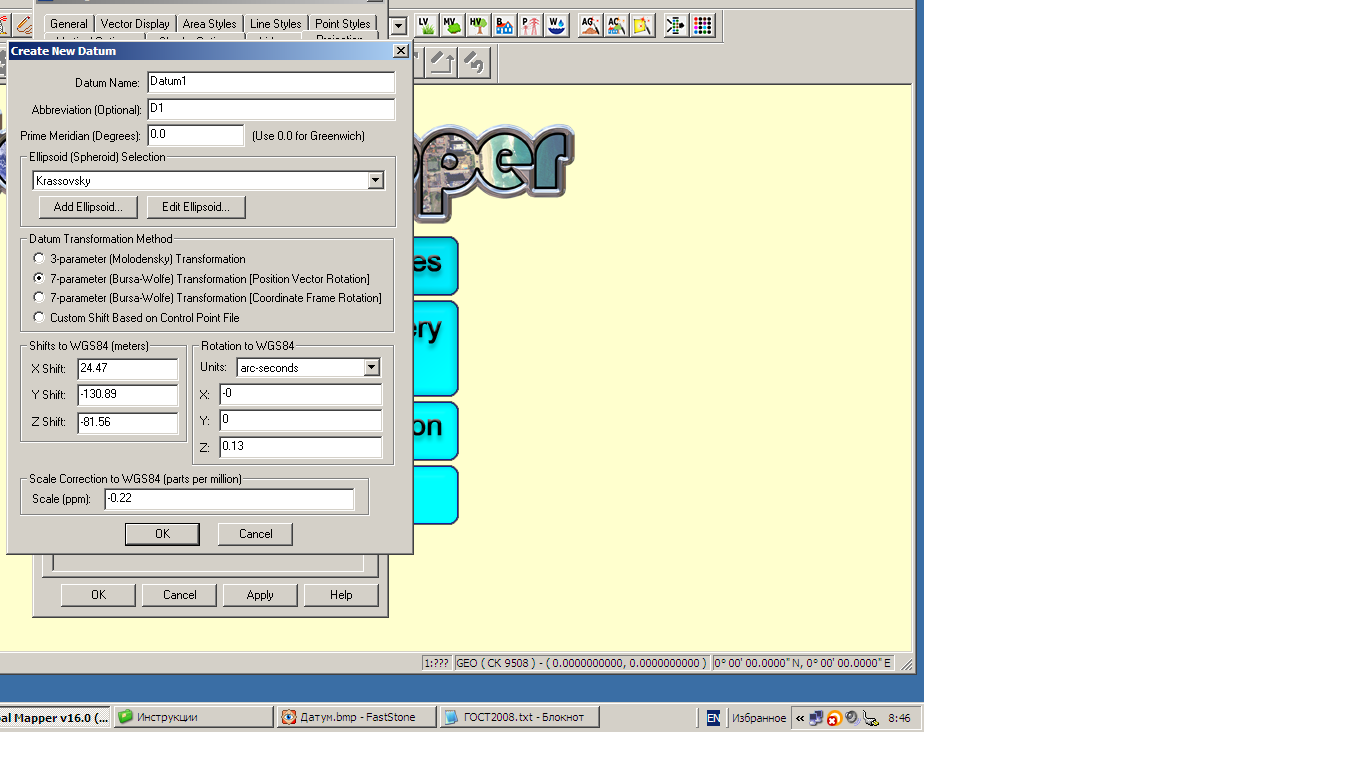Click the Add Ellipsoid... button

[88, 207]
